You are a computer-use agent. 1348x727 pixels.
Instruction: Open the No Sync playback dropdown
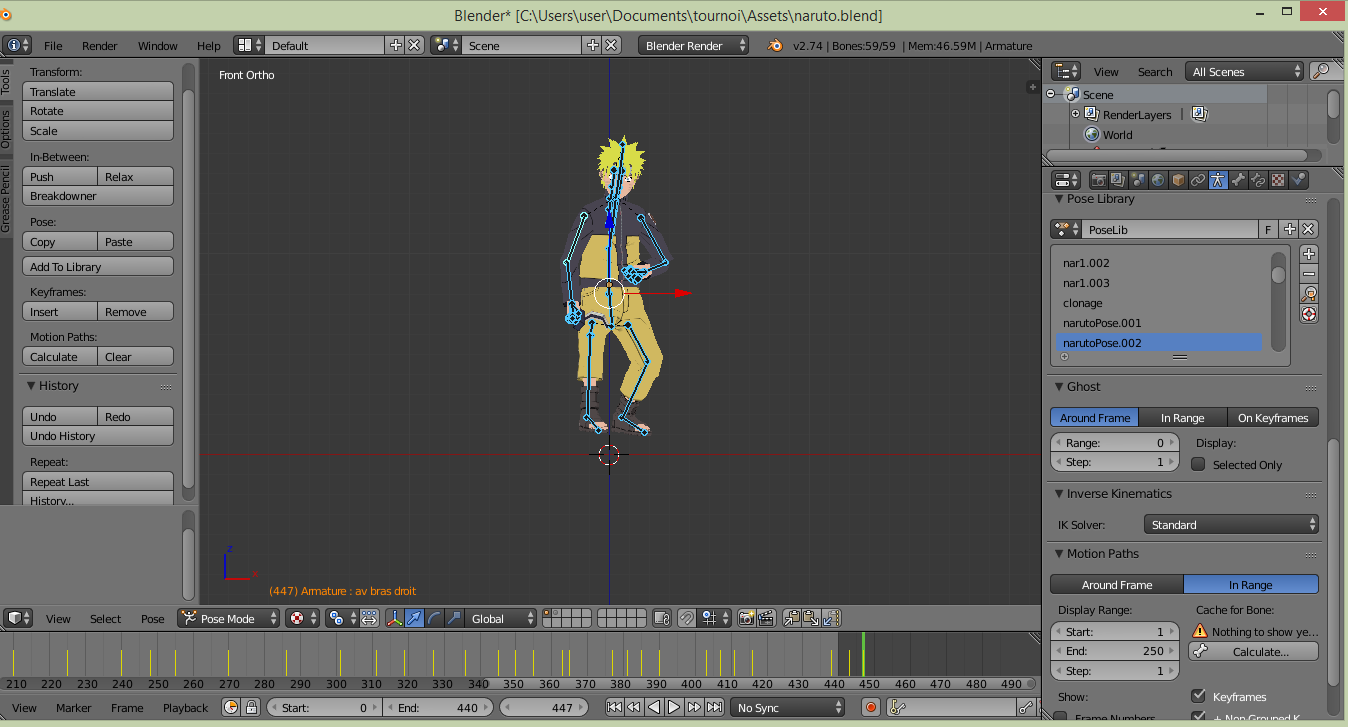coord(788,707)
